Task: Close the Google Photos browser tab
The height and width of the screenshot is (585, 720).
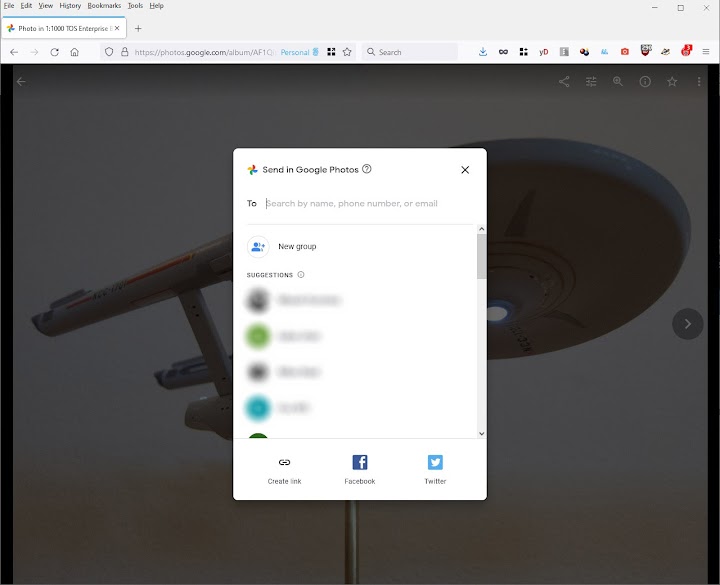Action: [x=117, y=28]
